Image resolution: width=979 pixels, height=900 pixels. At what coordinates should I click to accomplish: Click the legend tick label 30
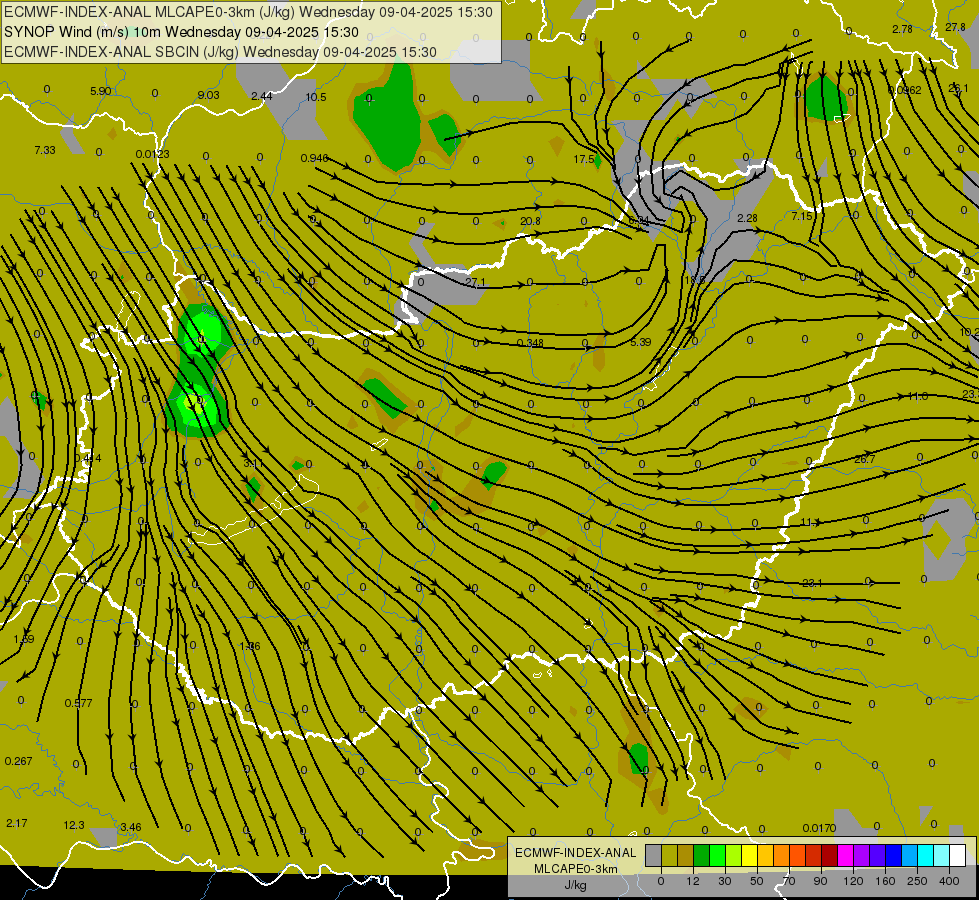pos(724,881)
